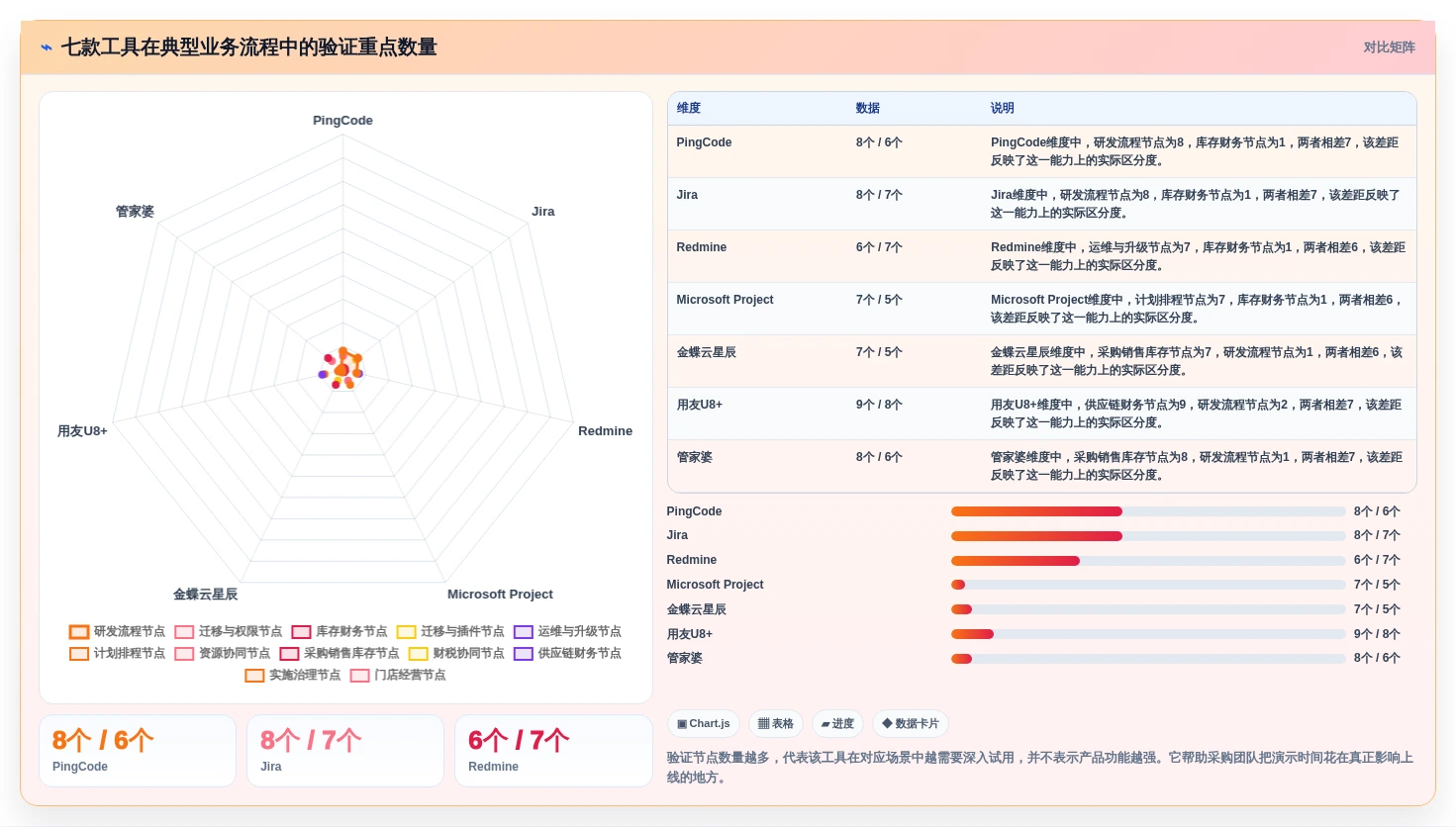Viewport: 1456px width, 827px height.
Task: Click the 金蝶云星辰 progress bar
Action: pos(1148,609)
